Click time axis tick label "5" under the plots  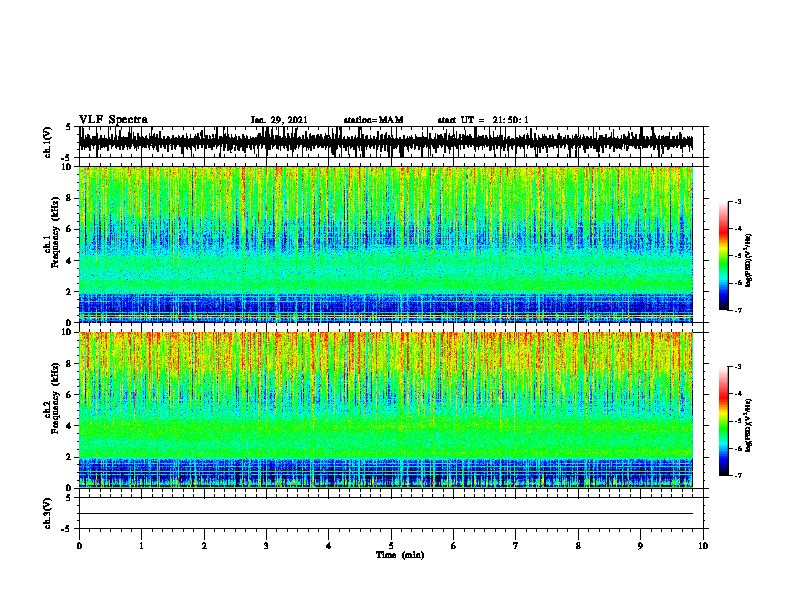tap(391, 546)
